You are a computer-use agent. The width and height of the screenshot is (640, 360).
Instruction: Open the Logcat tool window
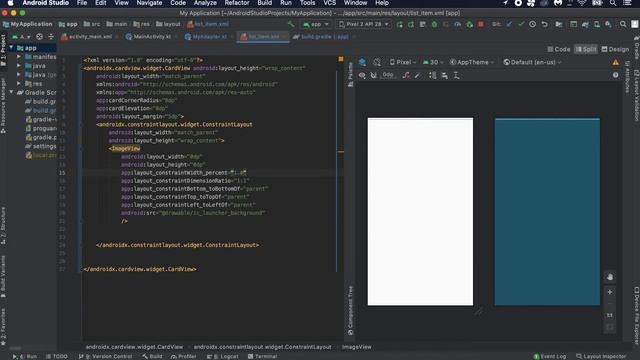coord(223,356)
